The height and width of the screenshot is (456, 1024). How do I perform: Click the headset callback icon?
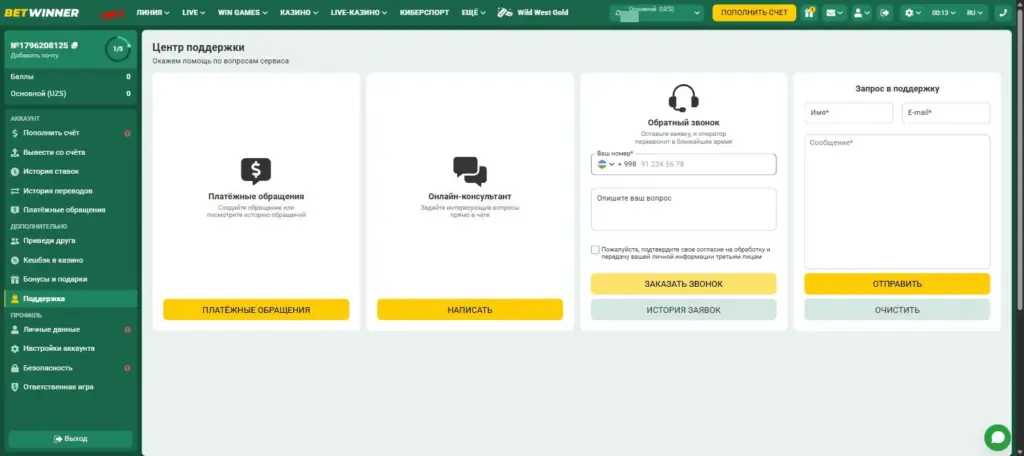[684, 99]
